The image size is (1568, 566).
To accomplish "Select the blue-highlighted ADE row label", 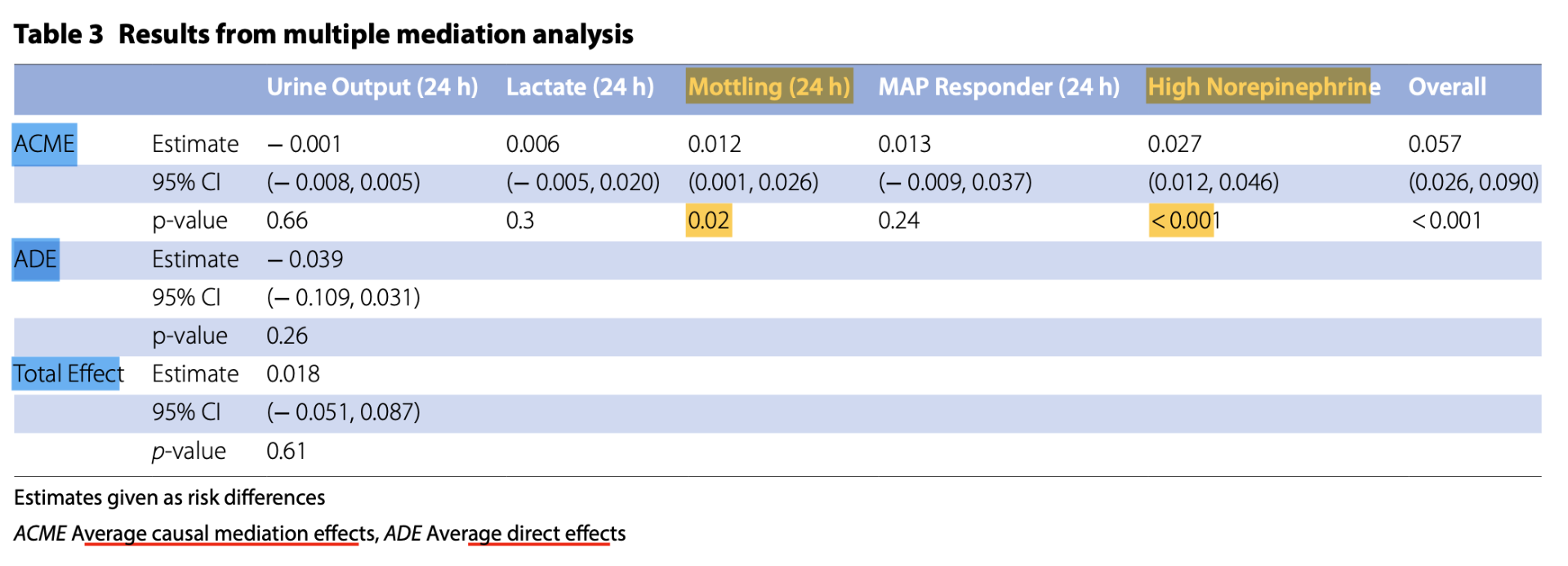I will pyautogui.click(x=36, y=260).
